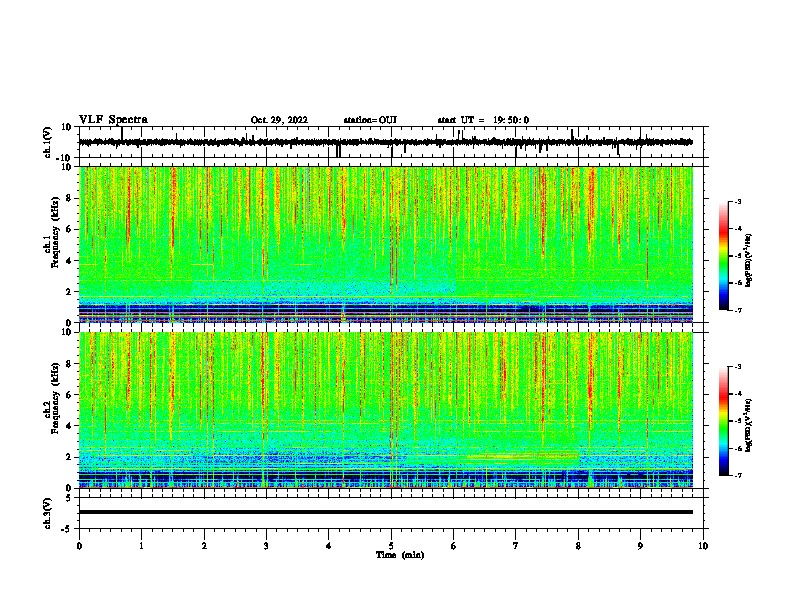Image resolution: width=792 pixels, height=612 pixels.
Task: Click the ch.3 flat black voltage trace
Action: point(386,512)
